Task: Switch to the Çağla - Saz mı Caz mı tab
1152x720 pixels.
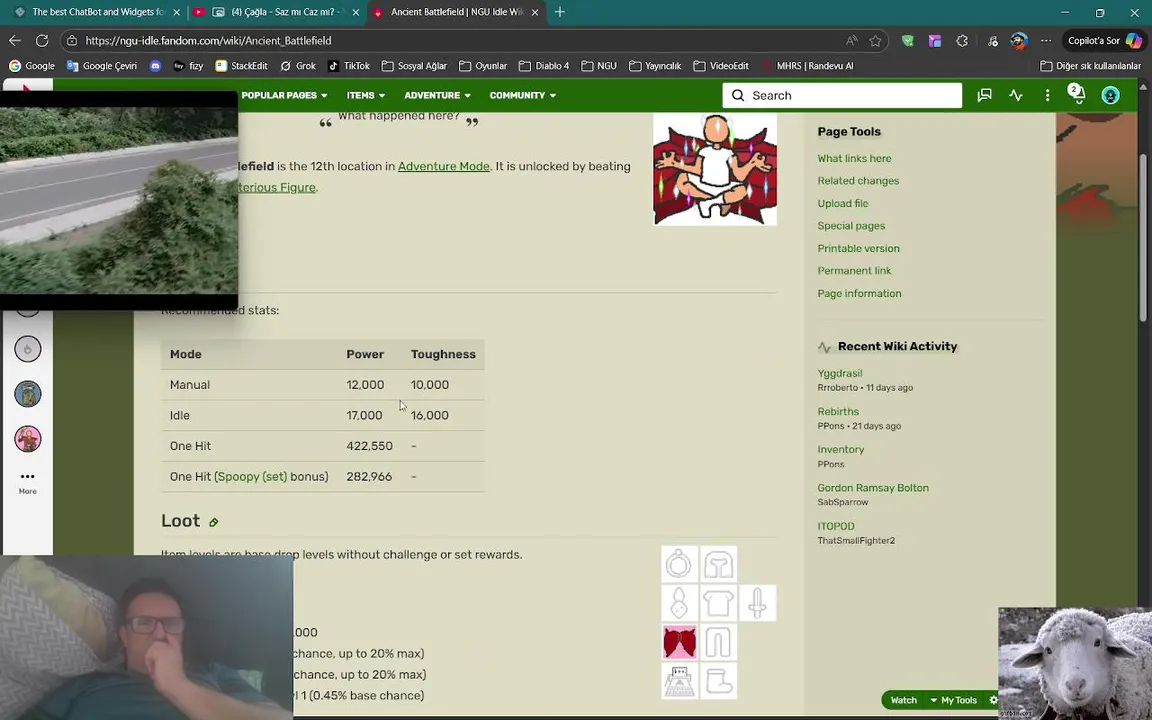Action: (276, 12)
